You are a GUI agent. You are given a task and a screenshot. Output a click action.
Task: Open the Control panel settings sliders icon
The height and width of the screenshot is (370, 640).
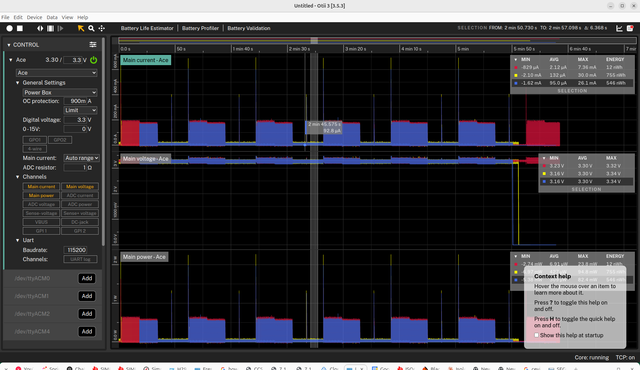pos(93,44)
